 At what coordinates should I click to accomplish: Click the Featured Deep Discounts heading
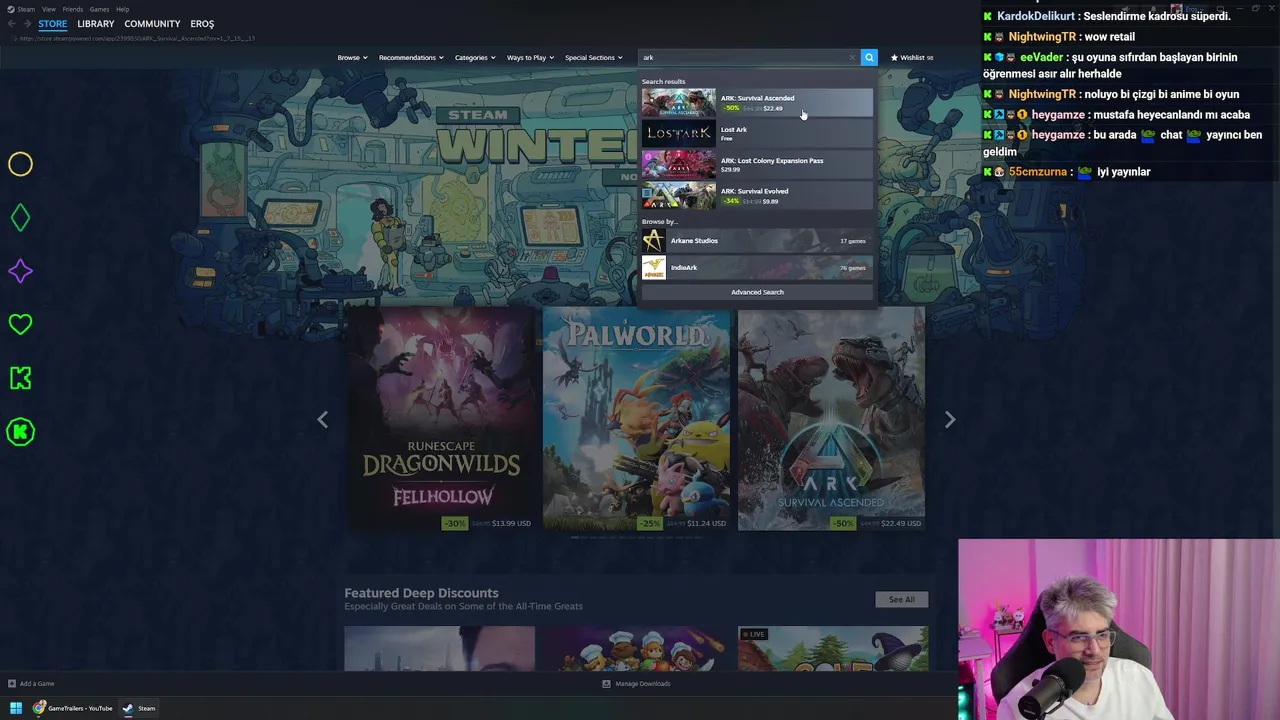click(x=421, y=593)
